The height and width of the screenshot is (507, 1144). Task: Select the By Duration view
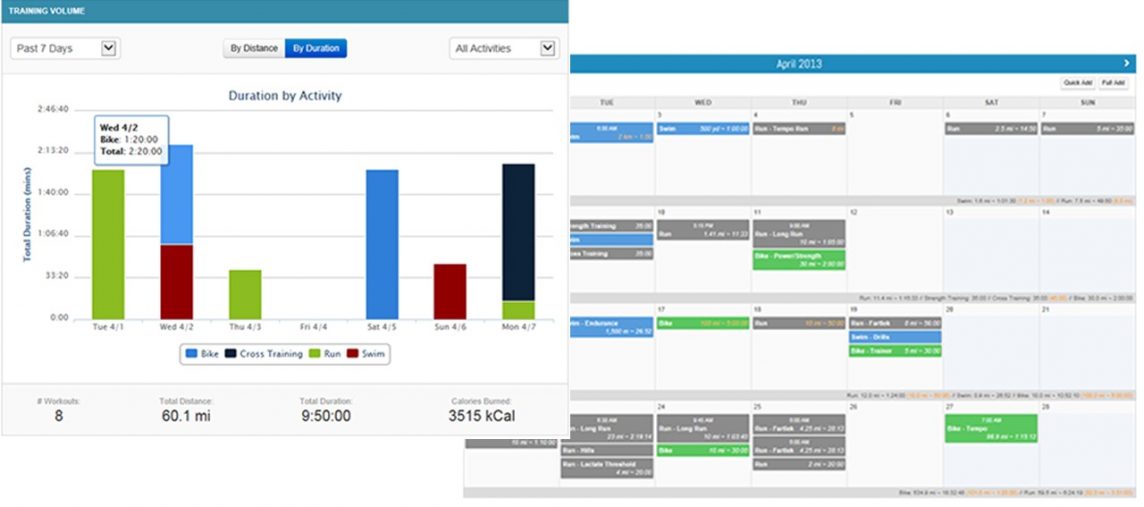(315, 48)
